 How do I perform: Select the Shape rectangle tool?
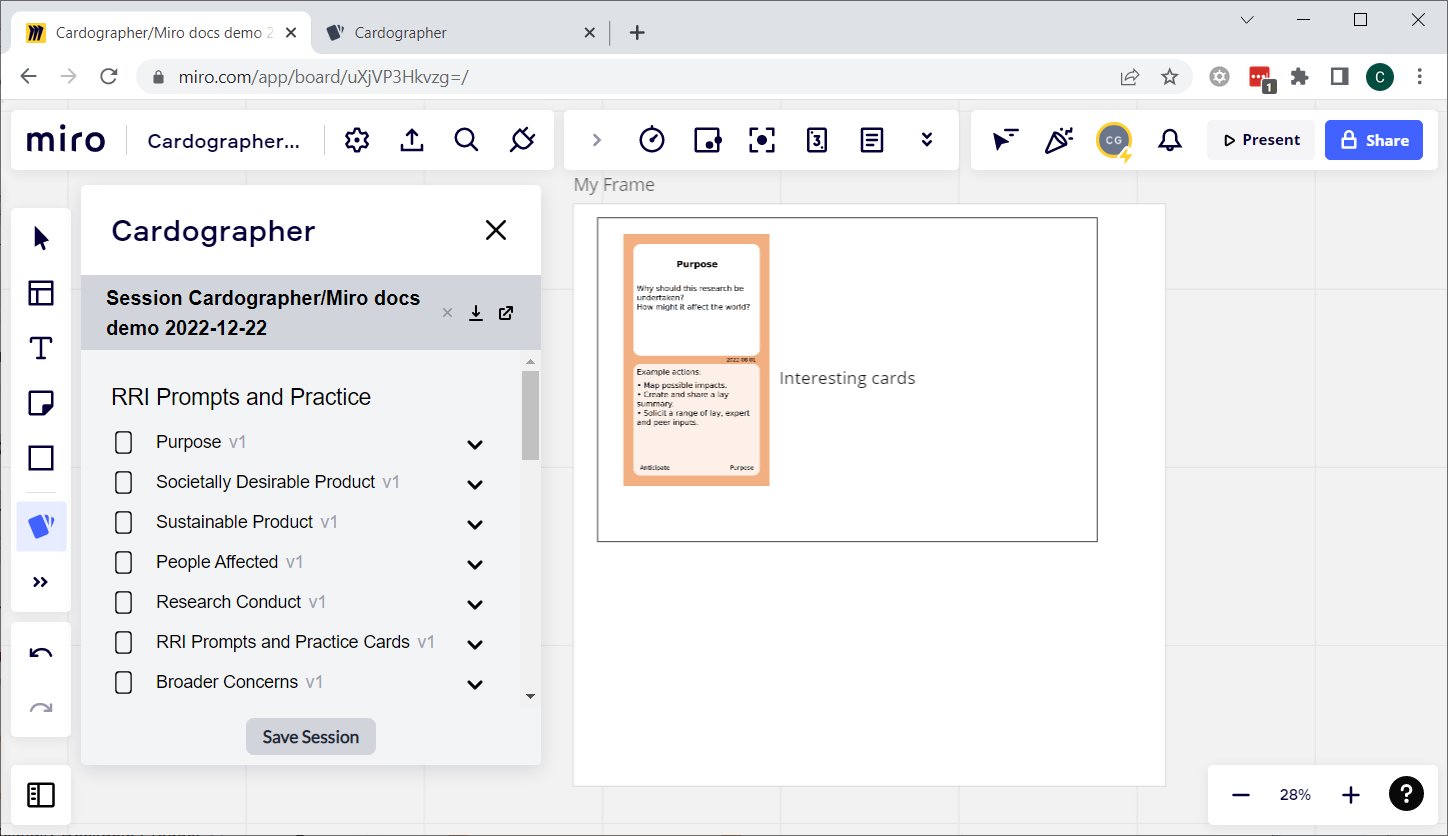click(x=41, y=458)
